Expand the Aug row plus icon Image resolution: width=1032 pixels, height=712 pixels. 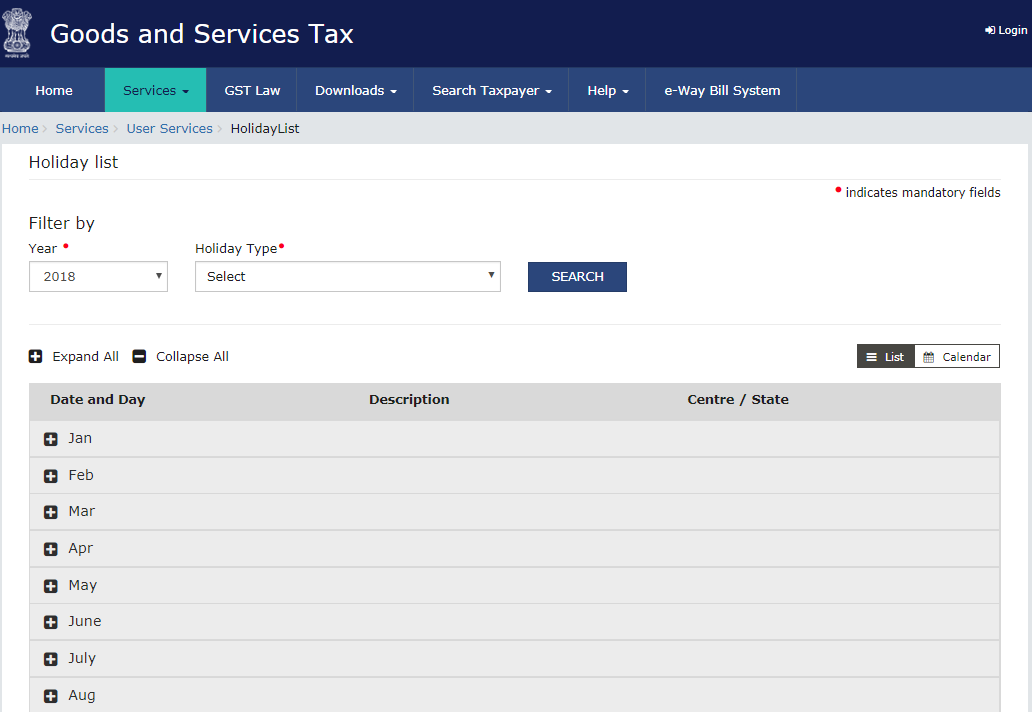(x=51, y=696)
